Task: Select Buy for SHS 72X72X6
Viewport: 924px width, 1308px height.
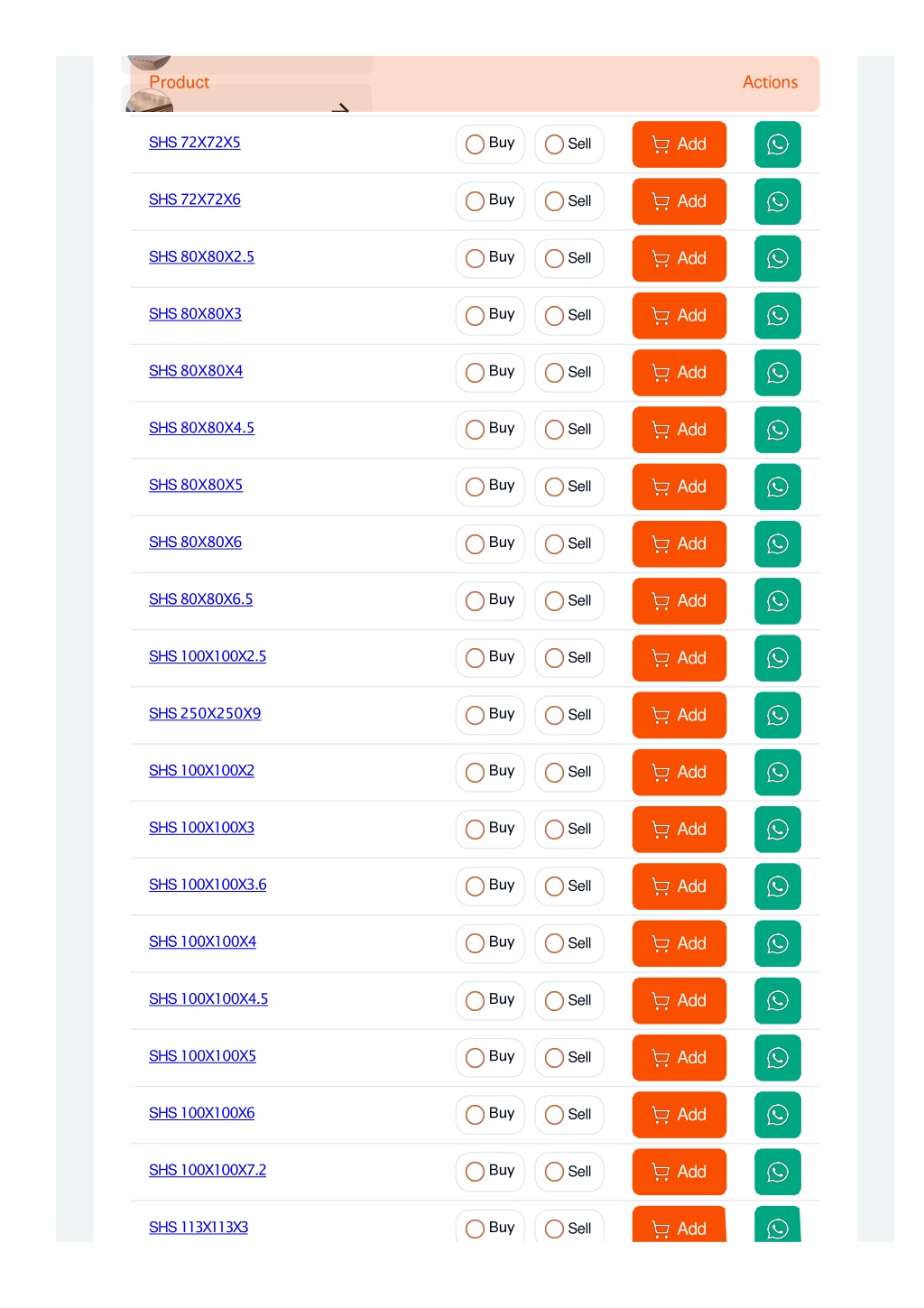Action: pyautogui.click(x=490, y=201)
